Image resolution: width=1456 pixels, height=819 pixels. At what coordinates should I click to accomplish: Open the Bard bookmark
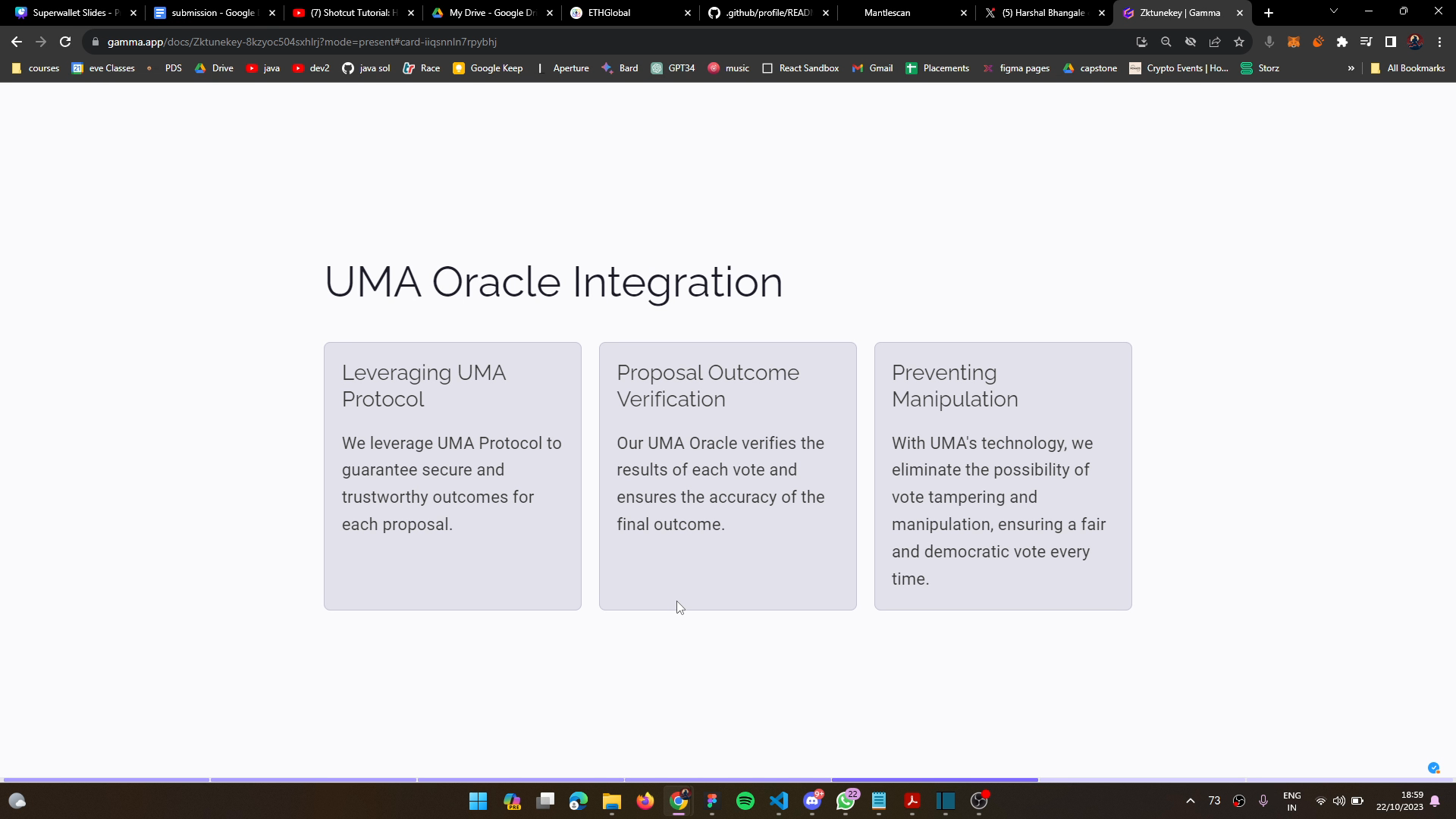coord(620,68)
